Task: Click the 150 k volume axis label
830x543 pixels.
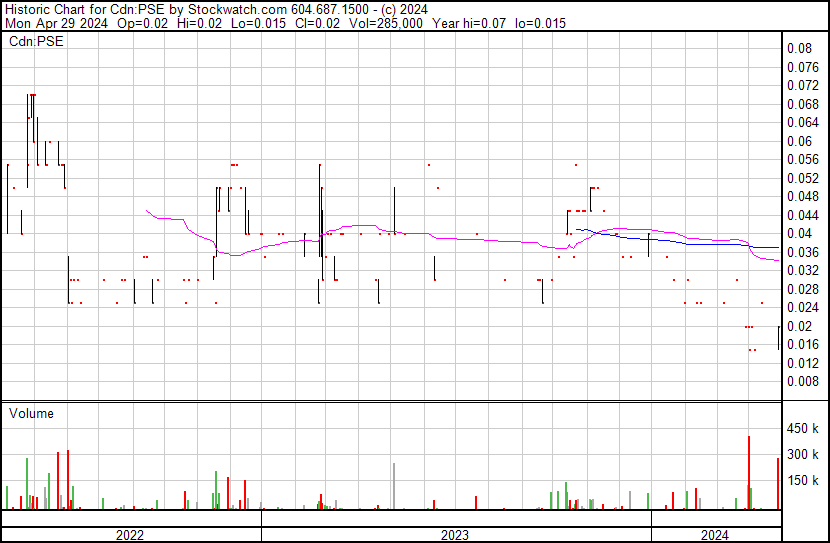Action: click(x=802, y=480)
